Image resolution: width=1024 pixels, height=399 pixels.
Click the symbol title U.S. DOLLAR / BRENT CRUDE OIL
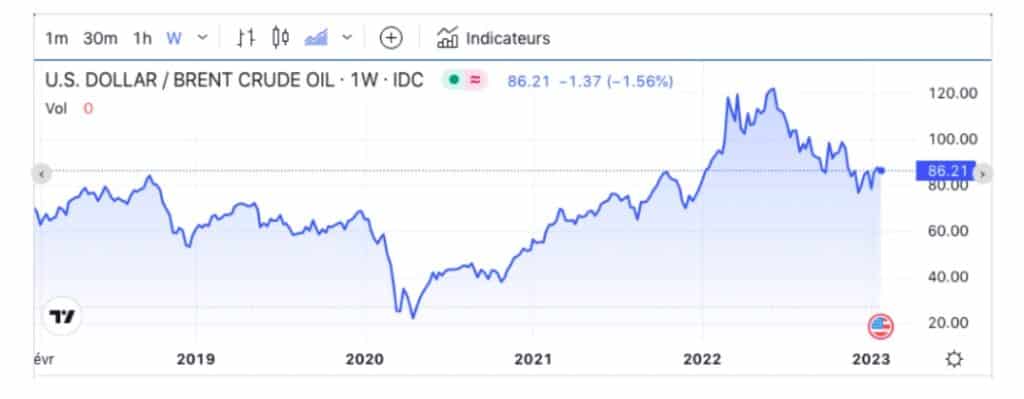click(192, 80)
